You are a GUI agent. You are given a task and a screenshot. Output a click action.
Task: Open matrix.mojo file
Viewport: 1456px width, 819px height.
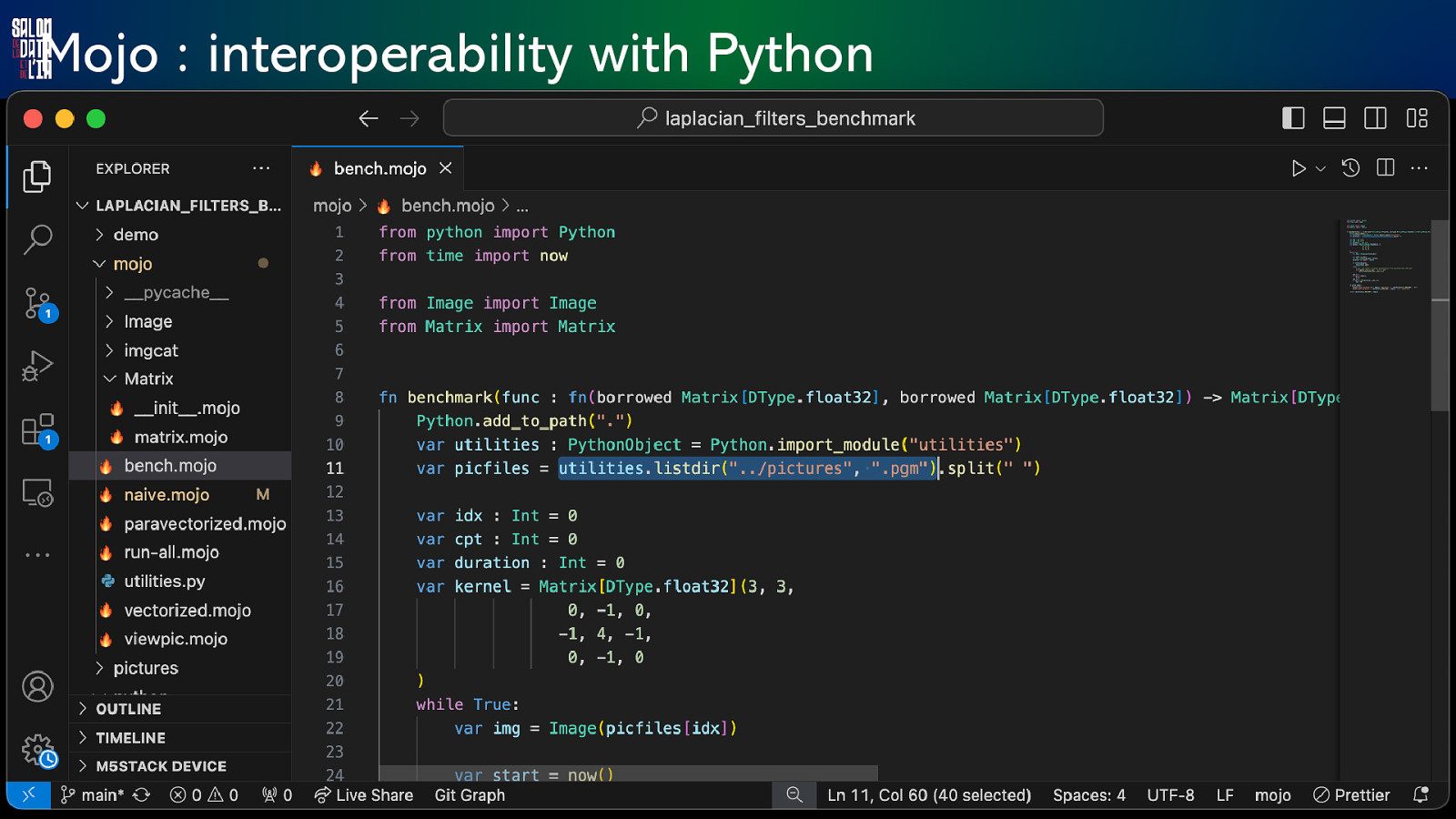coord(180,437)
